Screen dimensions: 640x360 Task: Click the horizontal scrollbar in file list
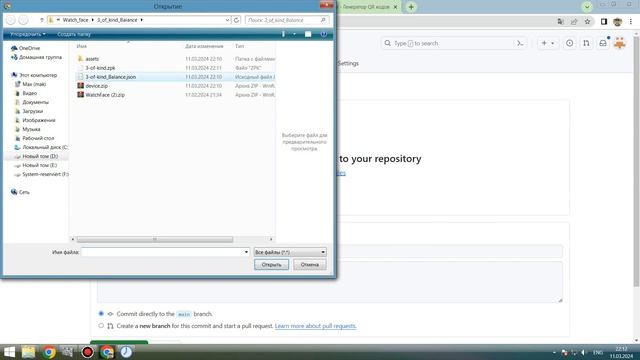coord(155,239)
